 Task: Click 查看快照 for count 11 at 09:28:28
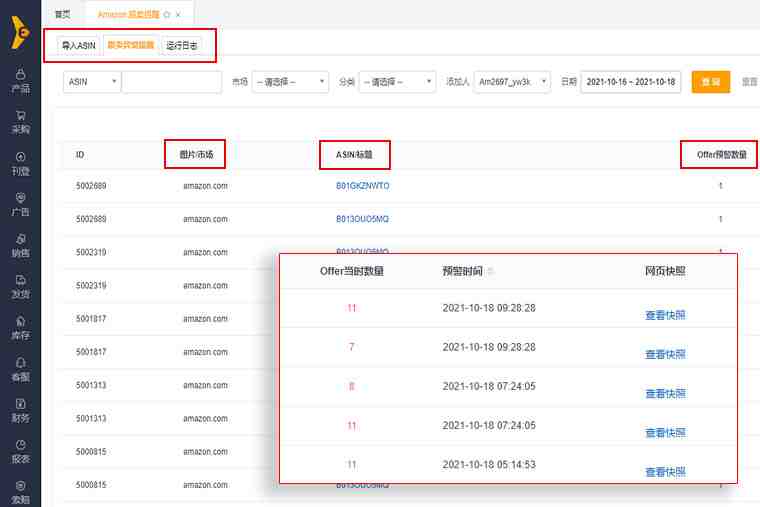(665, 315)
